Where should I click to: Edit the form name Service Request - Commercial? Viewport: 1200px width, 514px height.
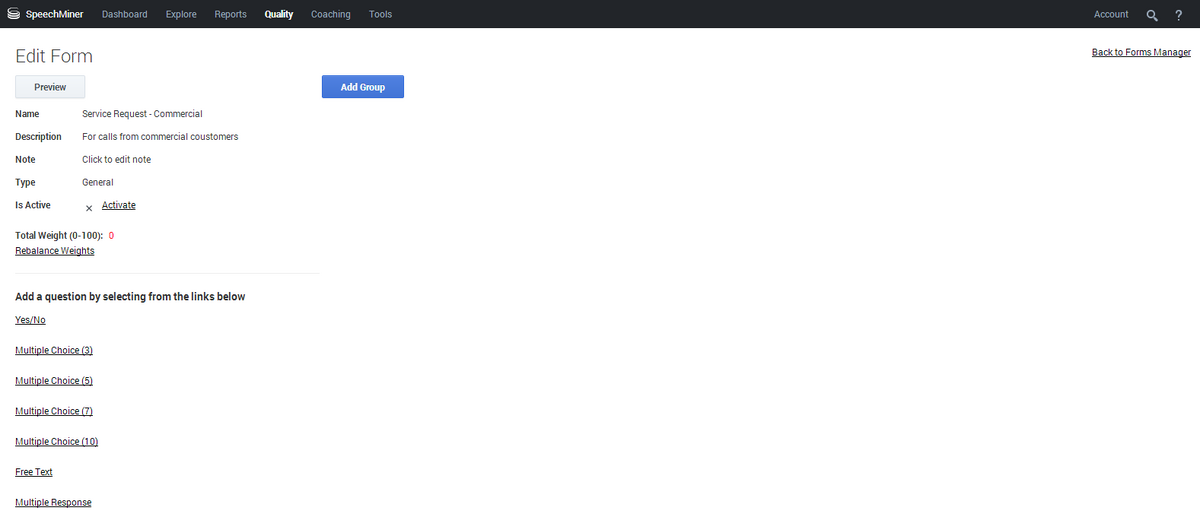point(142,114)
